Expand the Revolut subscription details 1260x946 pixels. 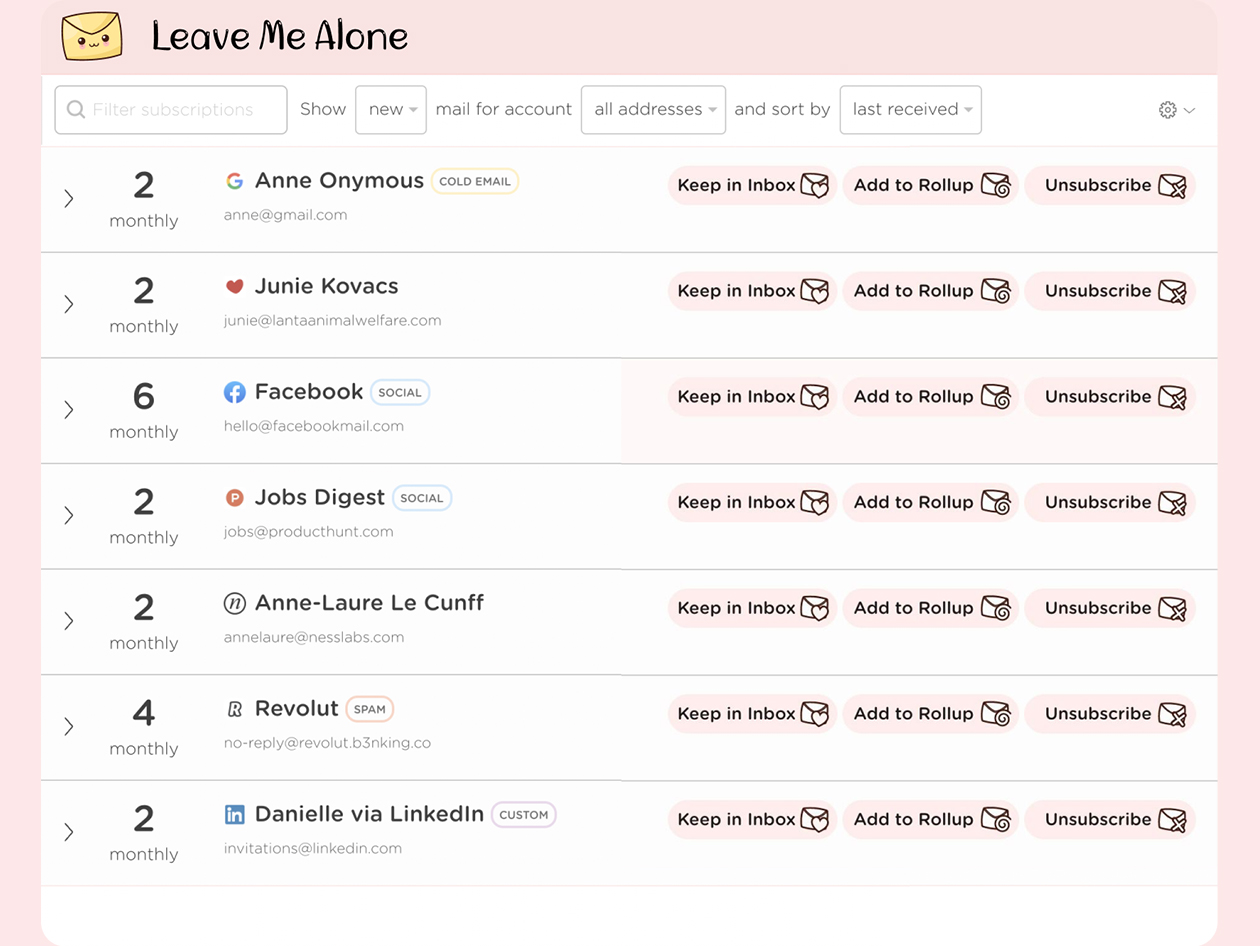pos(68,727)
